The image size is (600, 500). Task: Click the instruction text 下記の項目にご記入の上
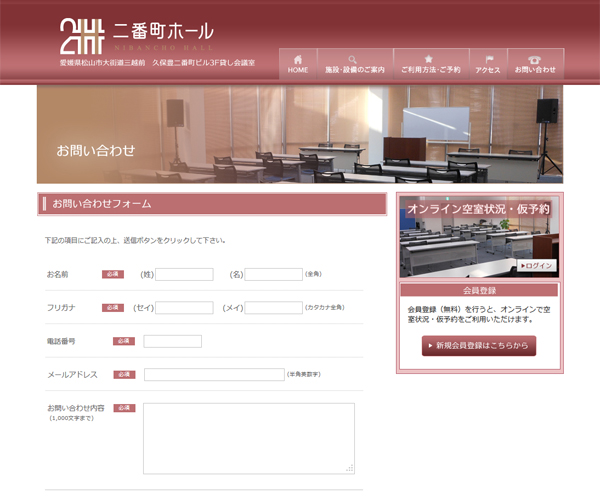(x=135, y=241)
